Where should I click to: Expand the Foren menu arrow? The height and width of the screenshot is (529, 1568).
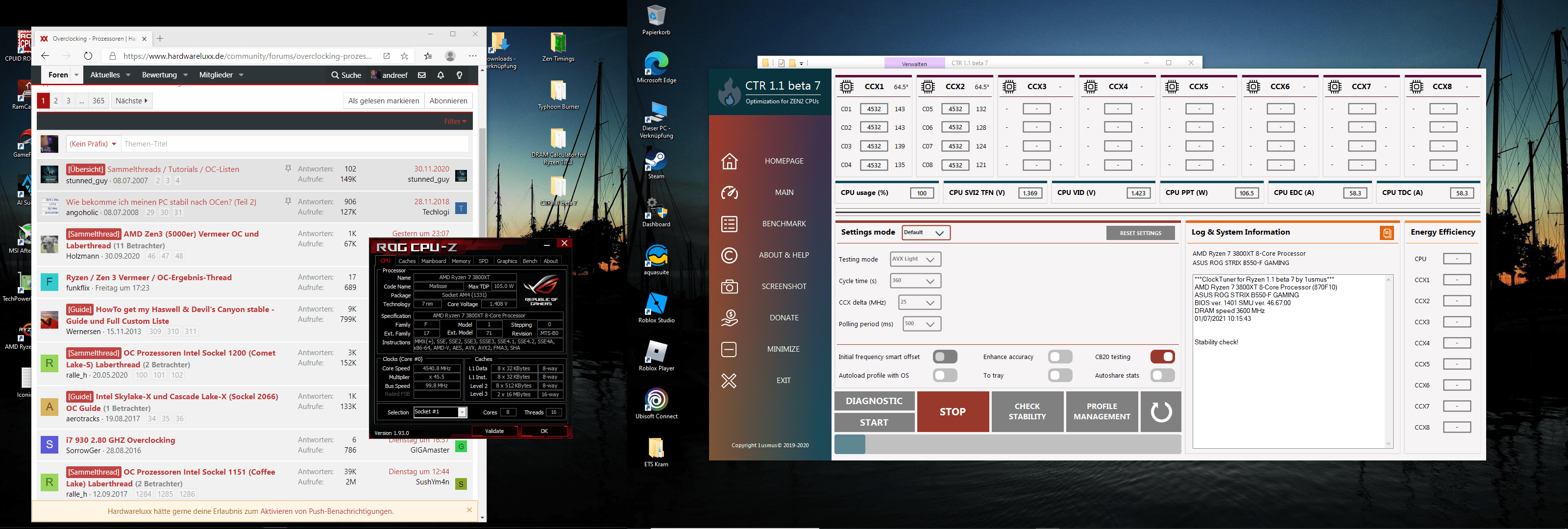tap(76, 75)
